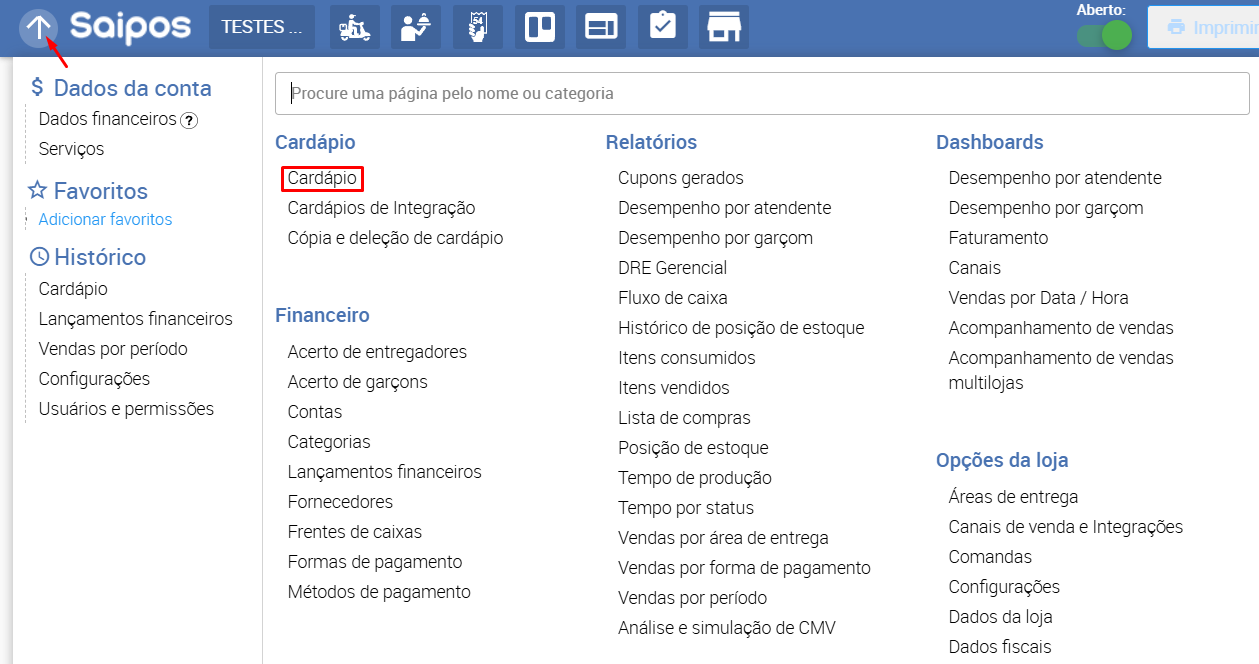This screenshot has height=664, width=1259.
Task: Open the web layout panel icon
Action: tap(601, 27)
